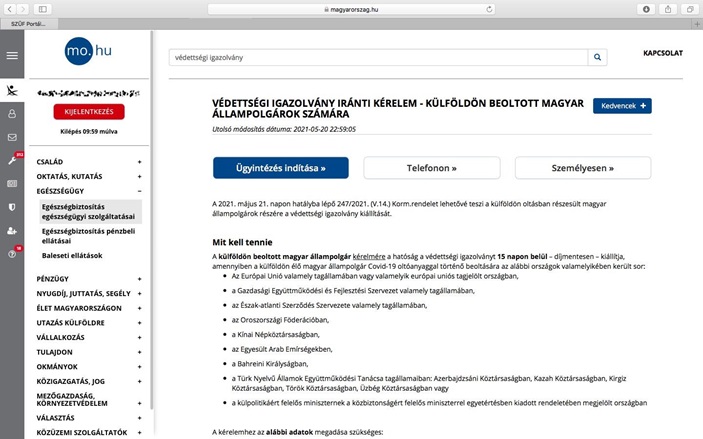Viewport: 703px width, 439px height.
Task: Open the help question mark icon
Action: pyautogui.click(x=12, y=254)
